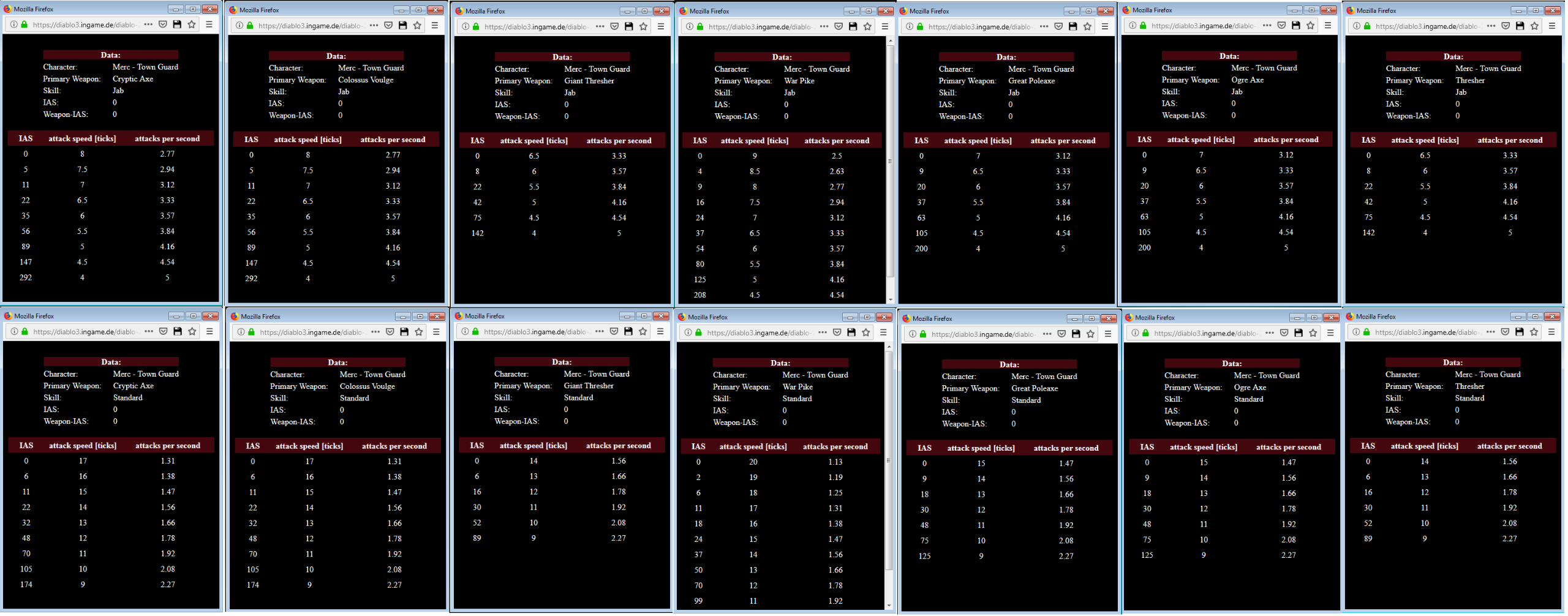Click floppy save icon in Great Poleaxe Standard window
Screen dimensions: 1568x616
click(1076, 334)
